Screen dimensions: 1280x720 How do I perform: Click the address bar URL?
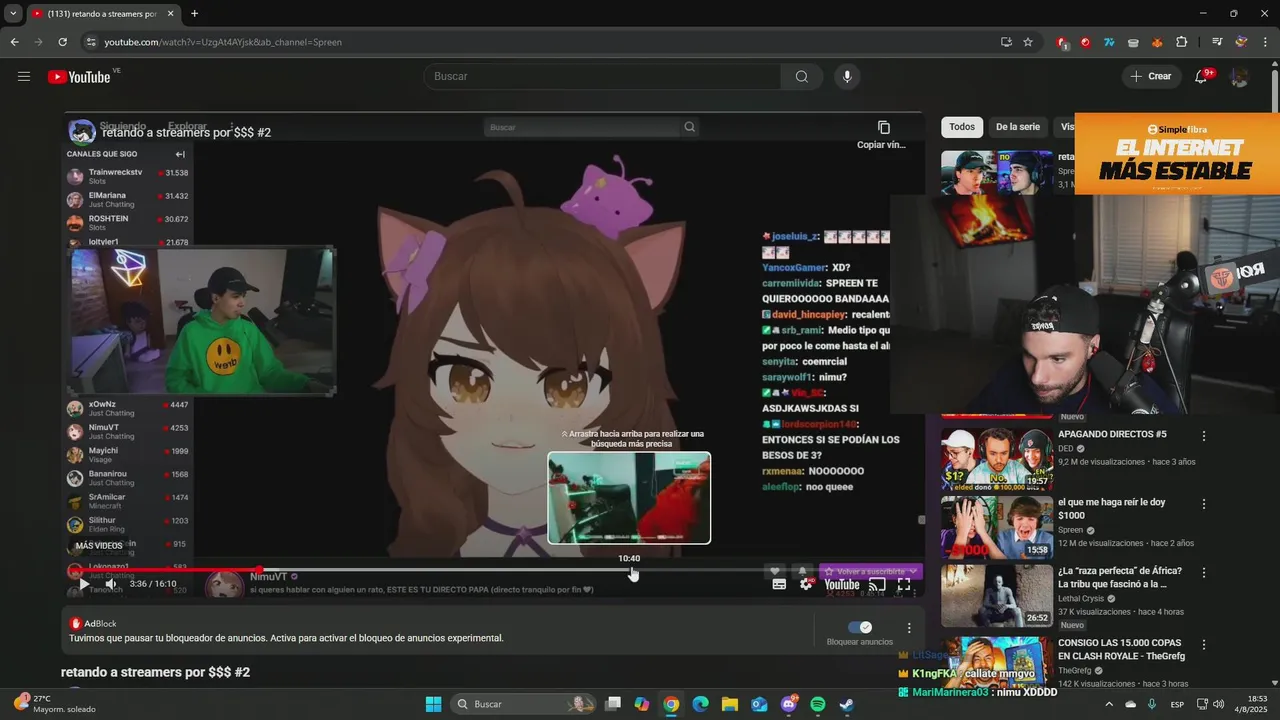coord(223,42)
